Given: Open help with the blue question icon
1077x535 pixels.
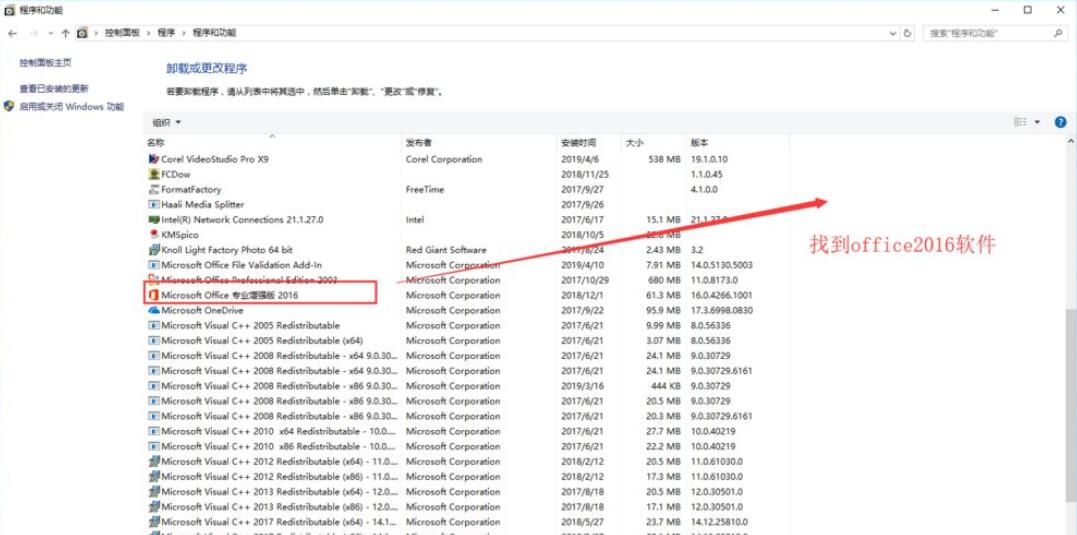Looking at the screenshot, I should tap(1058, 122).
